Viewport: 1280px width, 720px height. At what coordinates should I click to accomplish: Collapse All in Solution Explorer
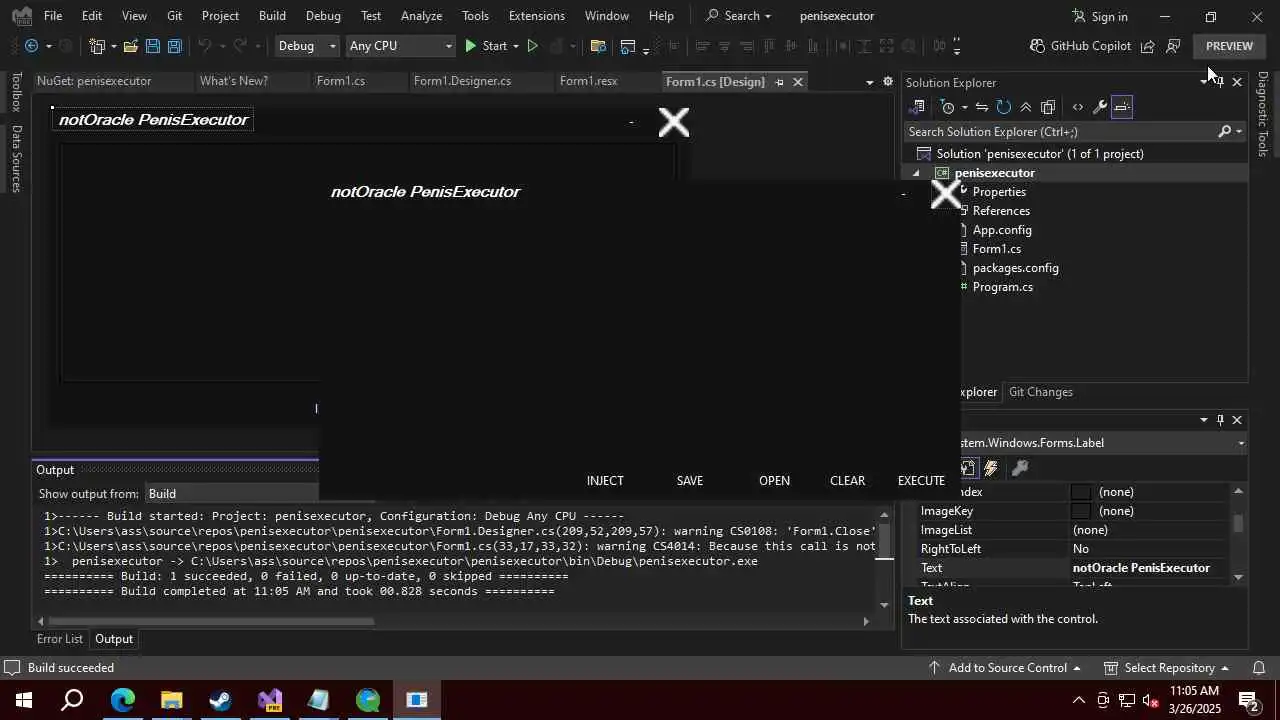[x=1026, y=107]
